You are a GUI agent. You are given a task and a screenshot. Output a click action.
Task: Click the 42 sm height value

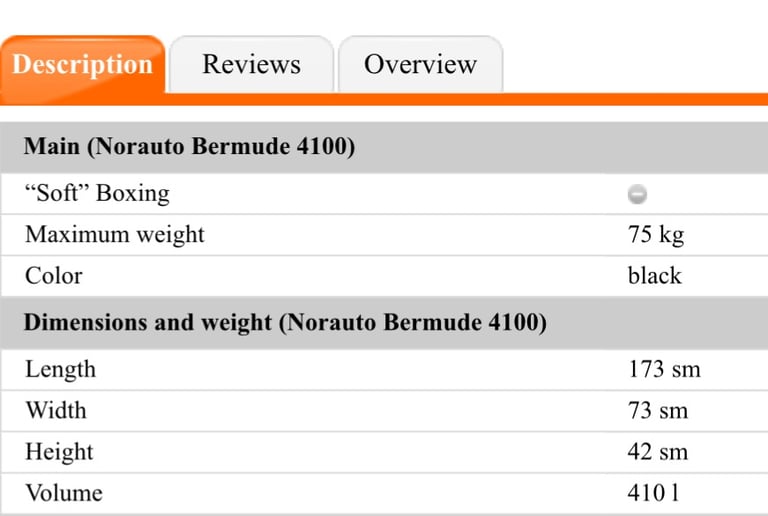[658, 452]
